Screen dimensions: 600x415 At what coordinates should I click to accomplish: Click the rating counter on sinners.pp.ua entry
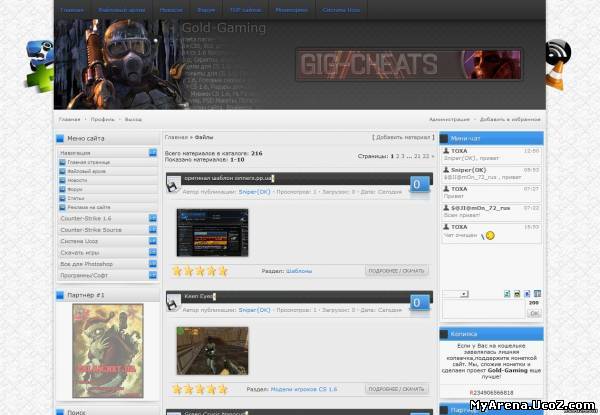tap(419, 184)
